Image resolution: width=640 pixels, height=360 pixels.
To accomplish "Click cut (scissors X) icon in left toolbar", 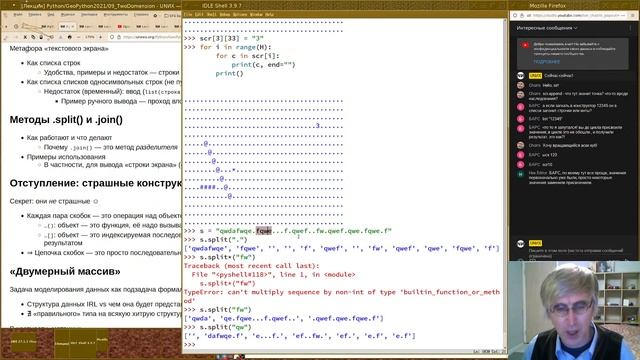I will click(x=25, y=37).
